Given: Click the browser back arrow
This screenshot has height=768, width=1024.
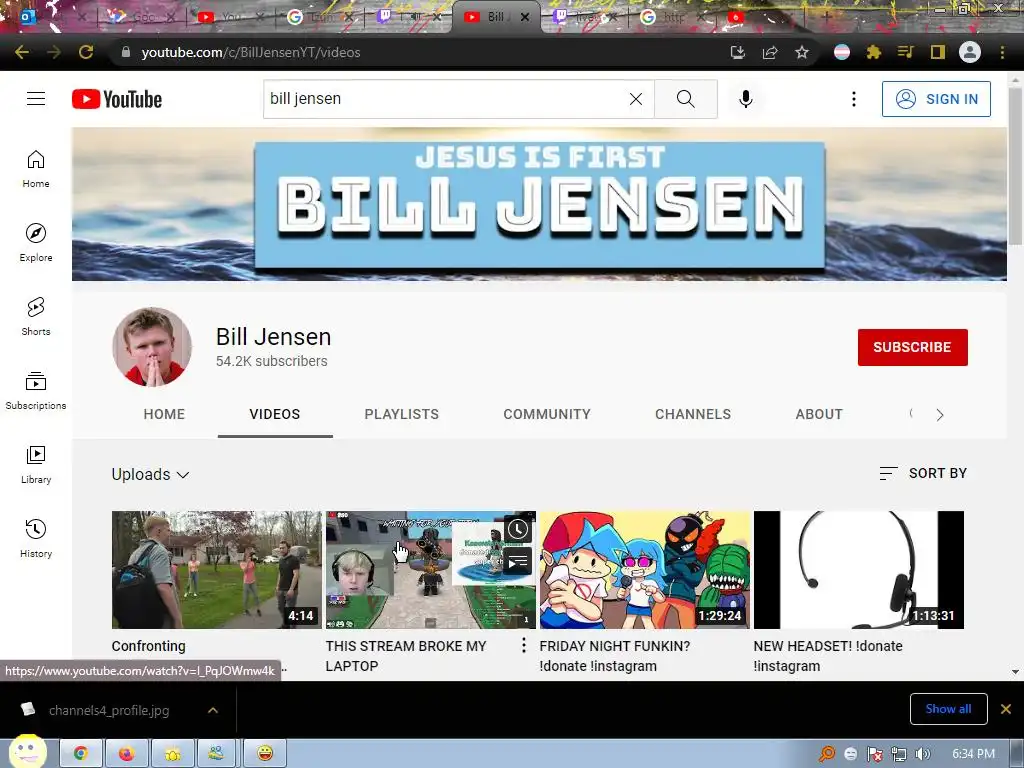Looking at the screenshot, I should [x=22, y=52].
